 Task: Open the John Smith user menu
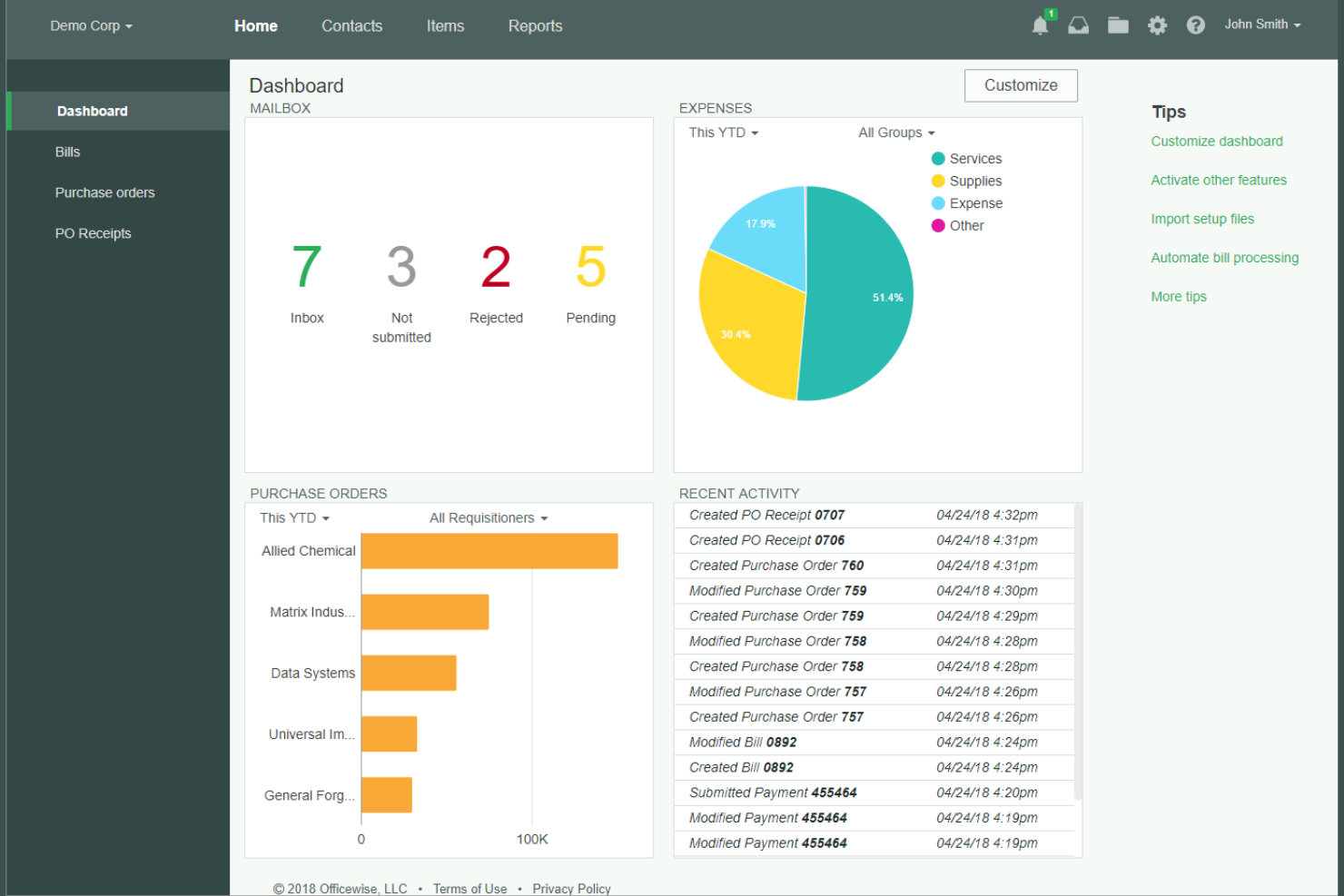1262,25
